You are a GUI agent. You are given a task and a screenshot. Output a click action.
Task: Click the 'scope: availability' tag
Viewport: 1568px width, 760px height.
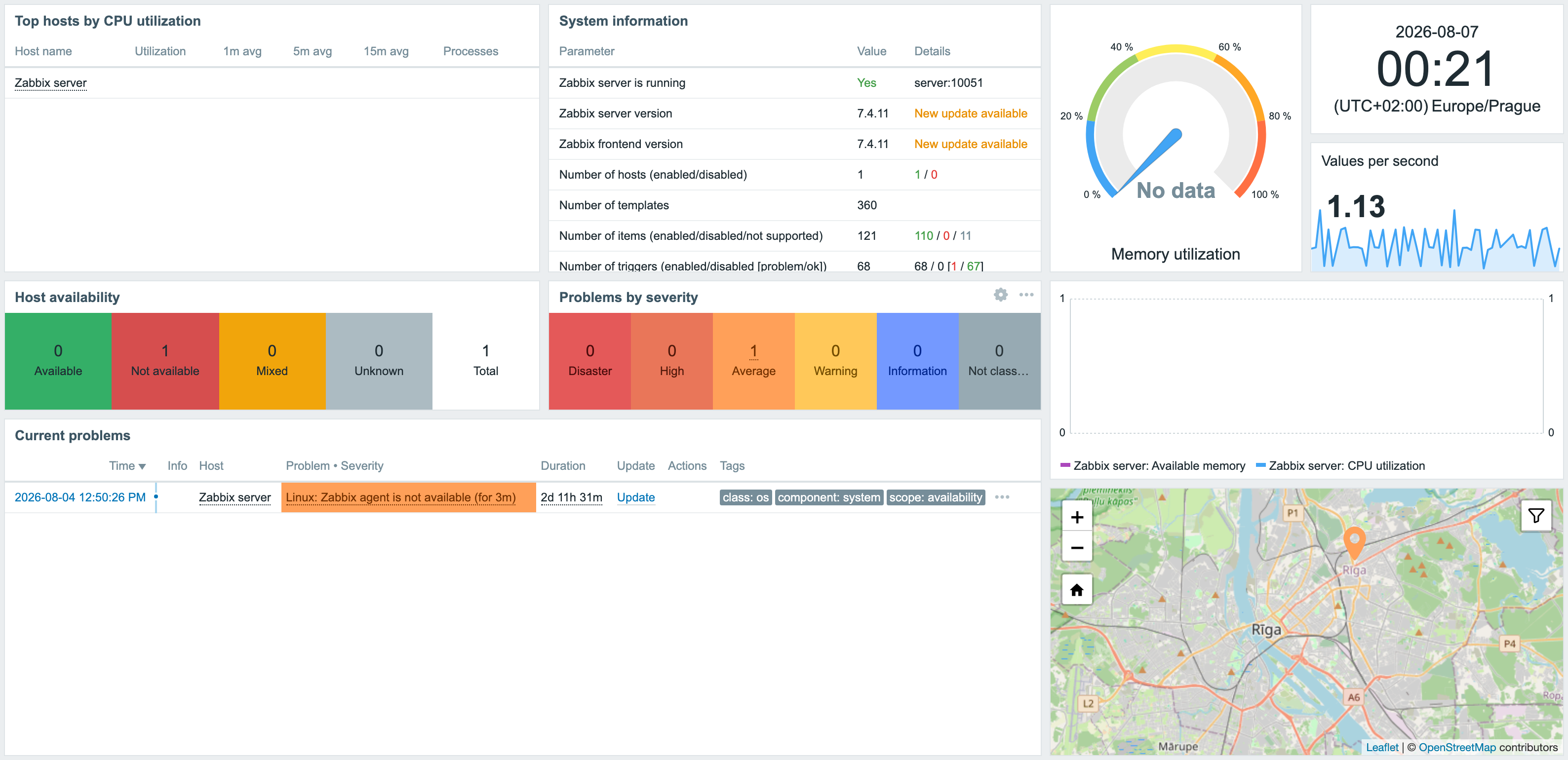click(x=936, y=498)
